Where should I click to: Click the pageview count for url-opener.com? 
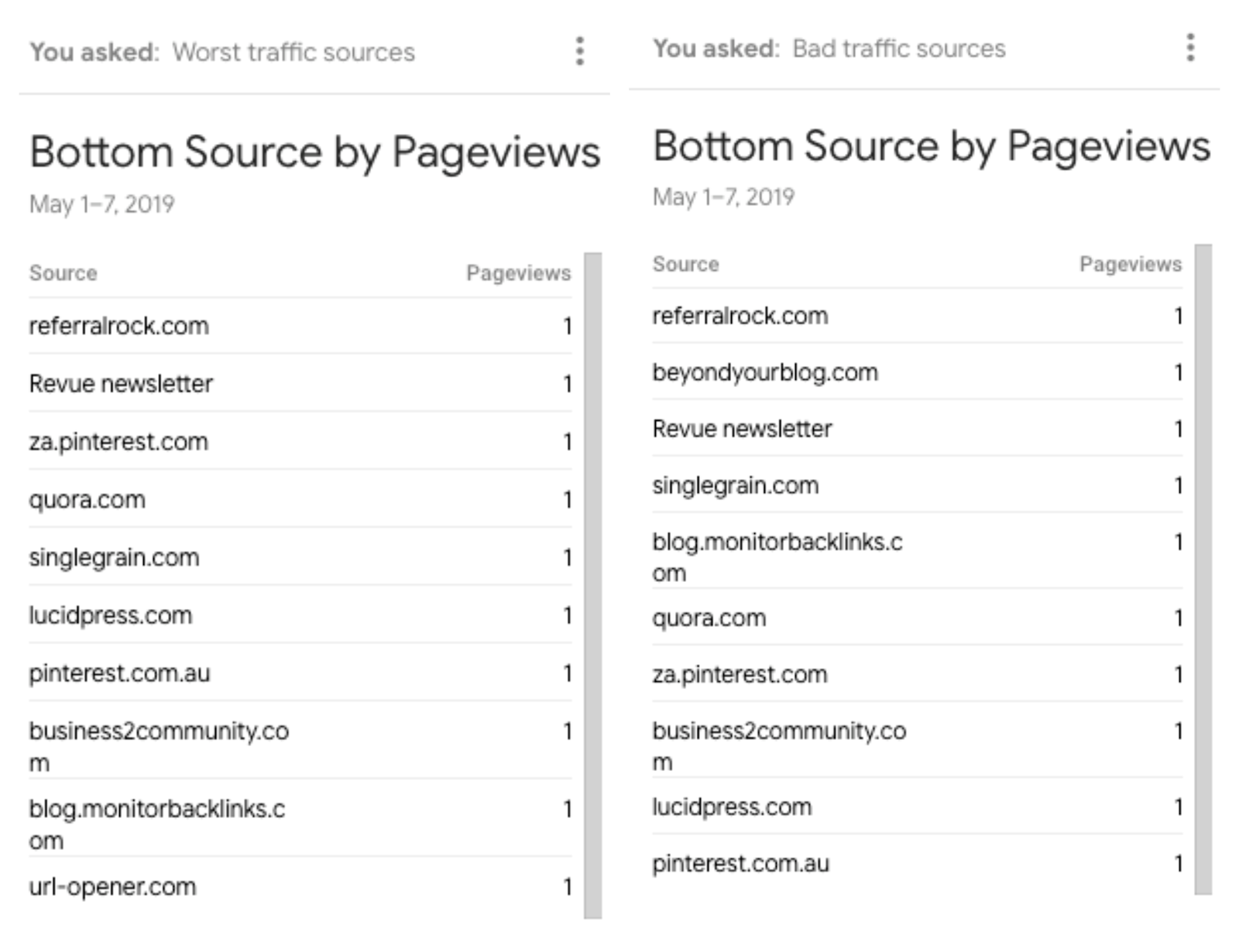click(x=568, y=887)
